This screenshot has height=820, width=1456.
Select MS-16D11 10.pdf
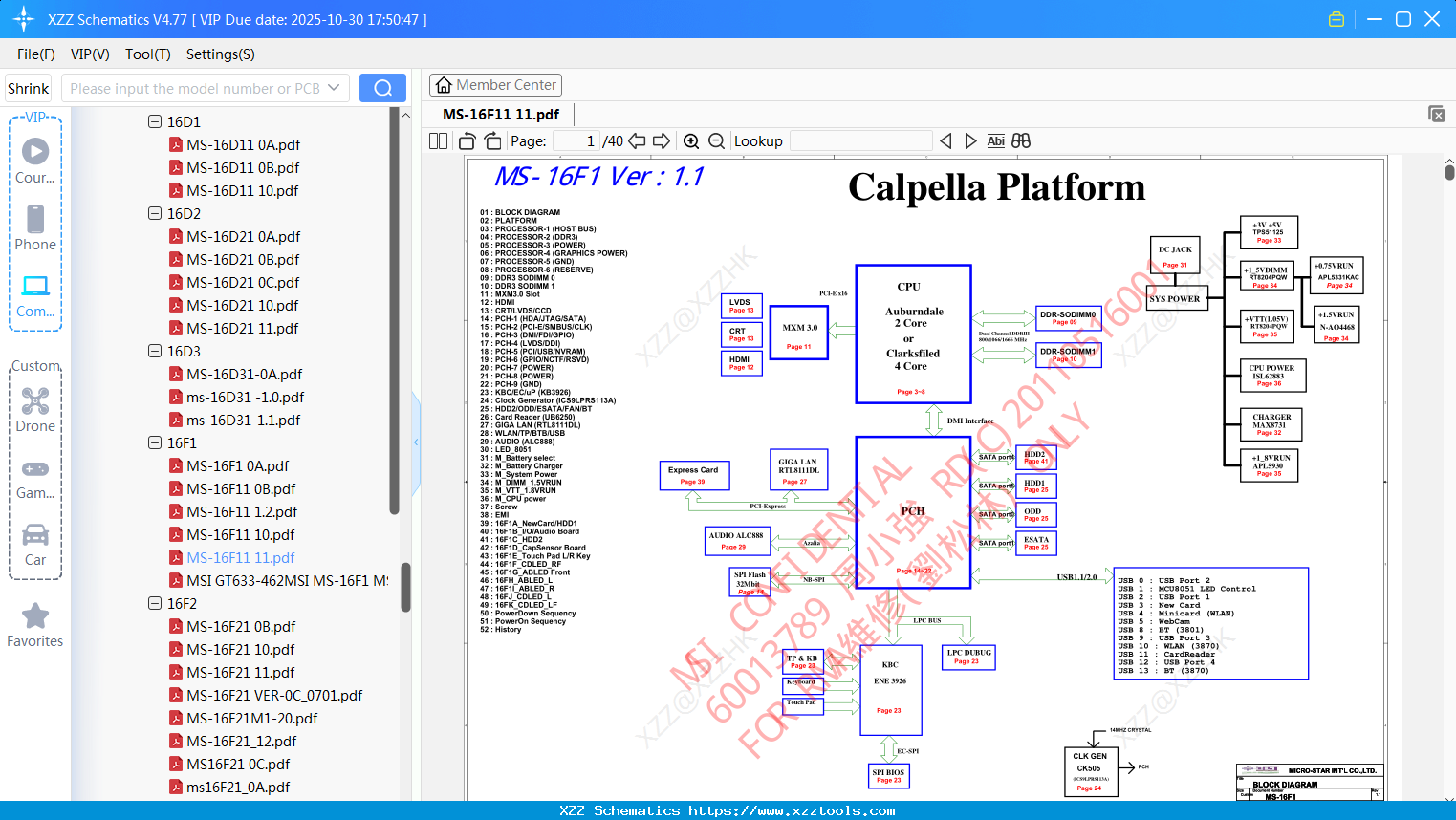(243, 190)
